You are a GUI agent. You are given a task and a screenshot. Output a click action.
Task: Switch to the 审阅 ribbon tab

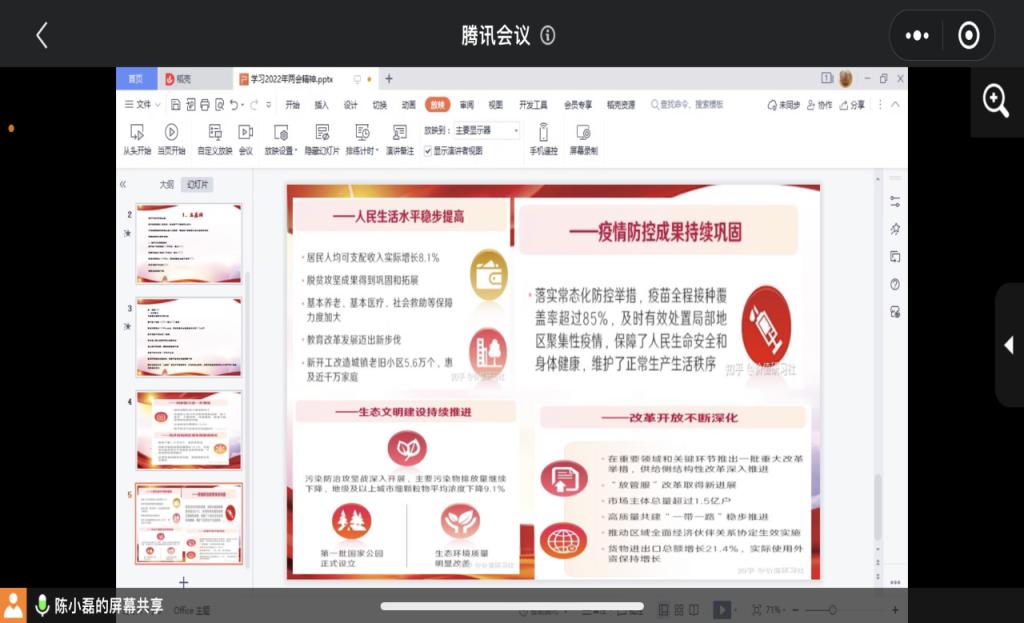click(x=467, y=104)
